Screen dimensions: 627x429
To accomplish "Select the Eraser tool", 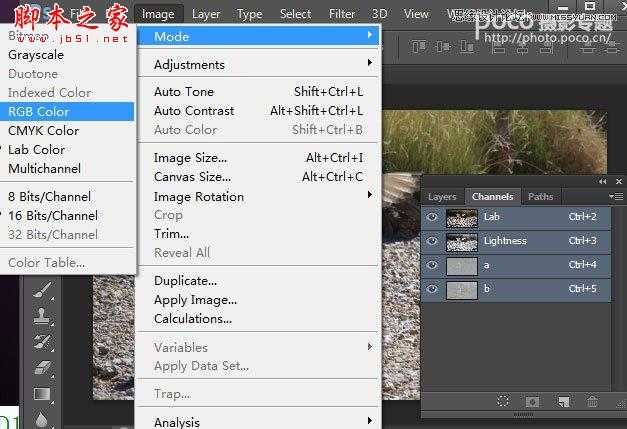I will pyautogui.click(x=42, y=367).
